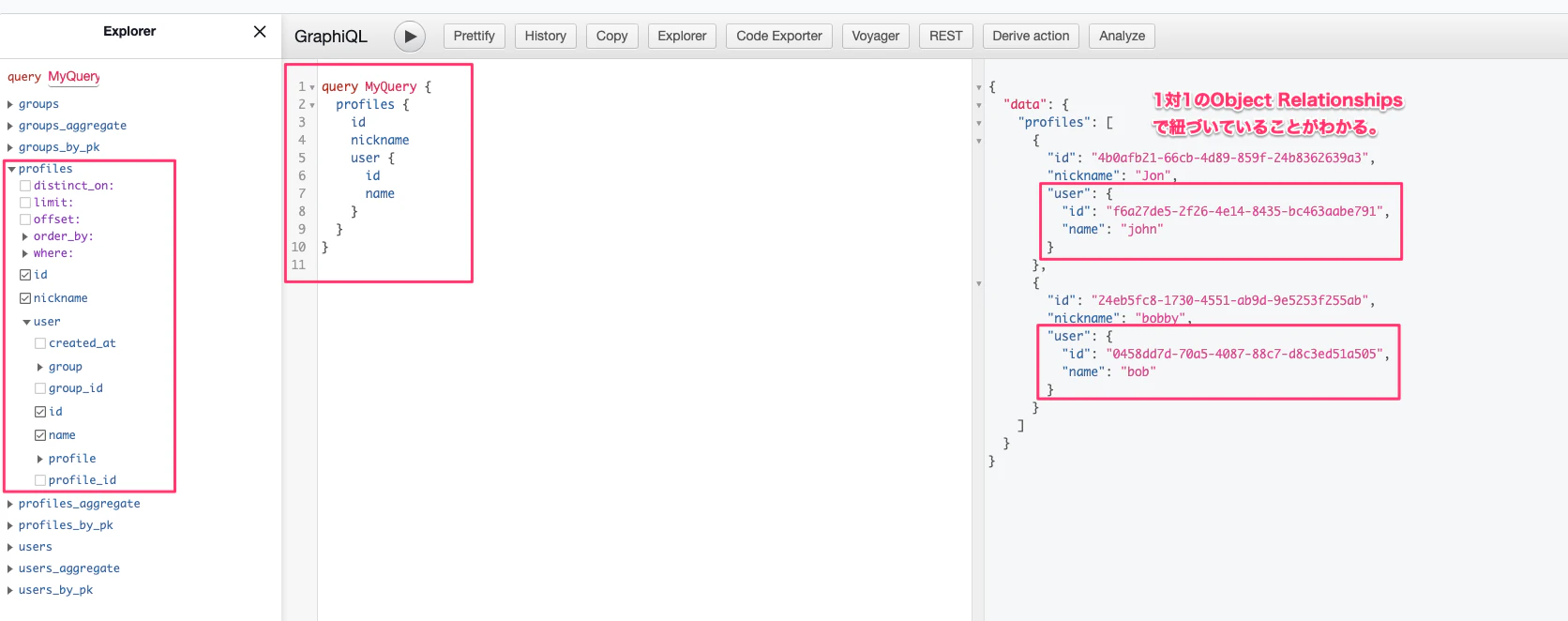Click blank editor line number 11
This screenshot has height=621, width=1568.
click(x=299, y=265)
